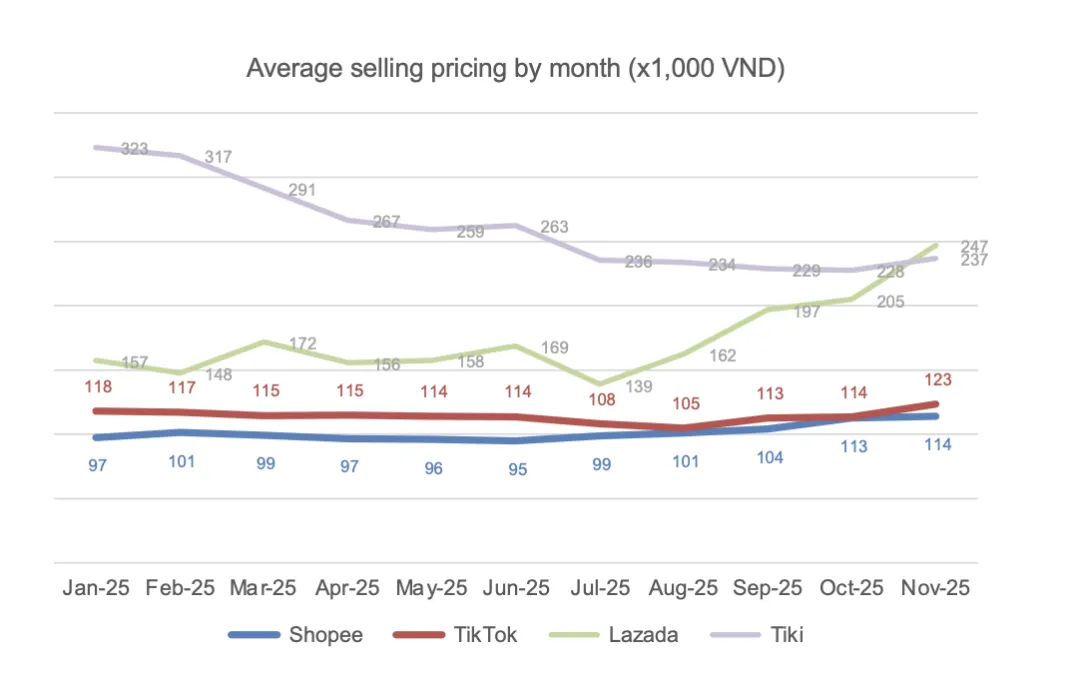Click the Tiki lavender legend swatch
1080x673 pixels.
[x=743, y=635]
